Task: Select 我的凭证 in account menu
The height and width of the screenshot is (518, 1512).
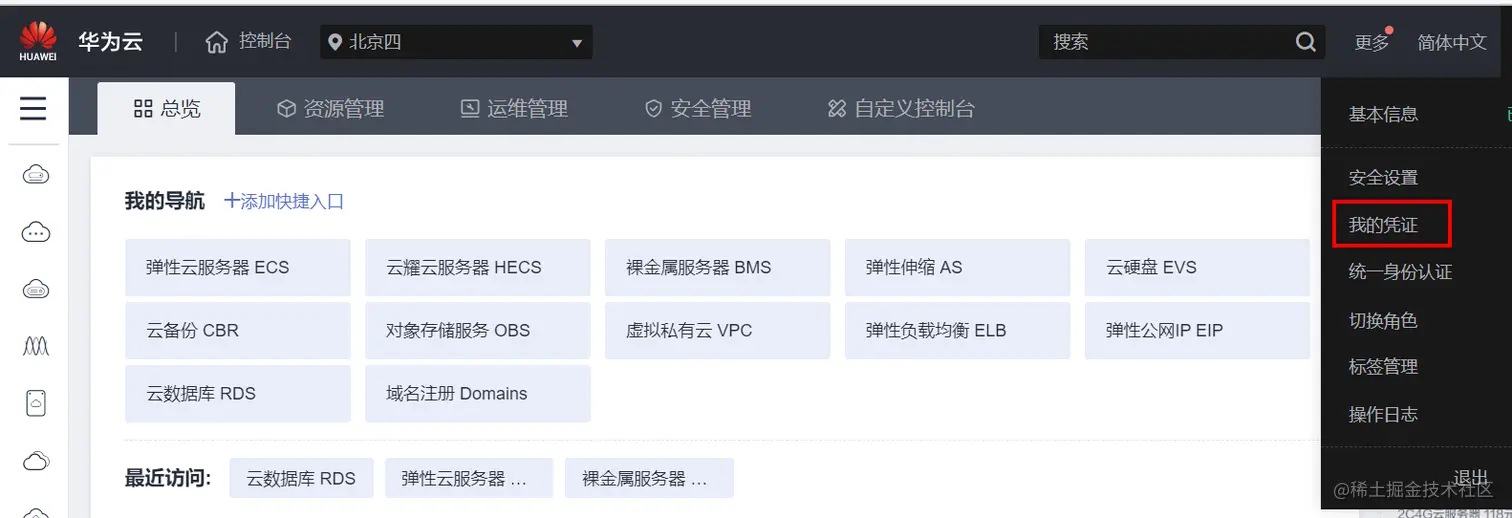Action: coord(1383,225)
